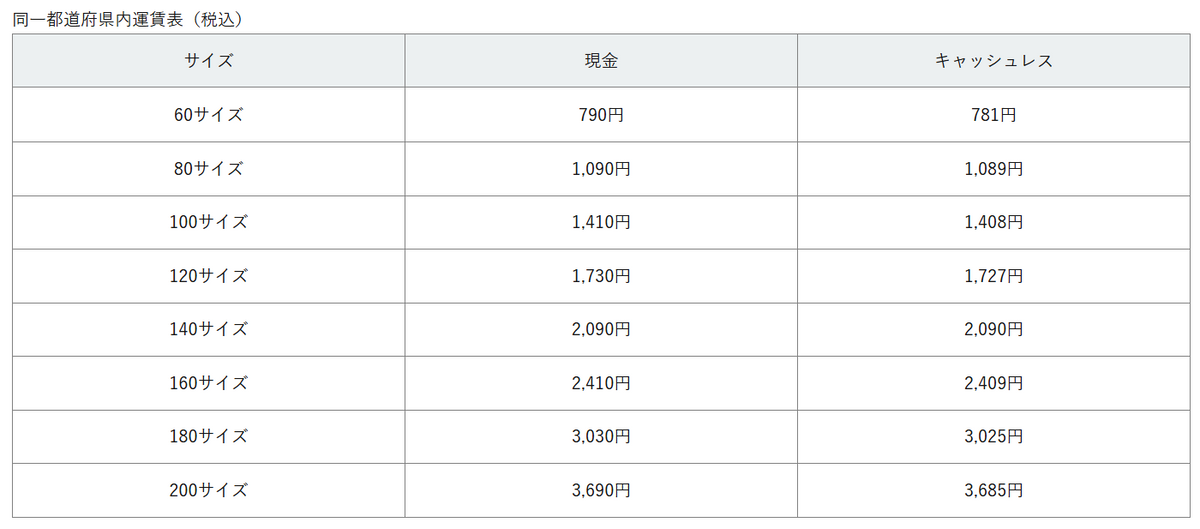
Task: Select the 60サイズ row label
Action: click(208, 115)
